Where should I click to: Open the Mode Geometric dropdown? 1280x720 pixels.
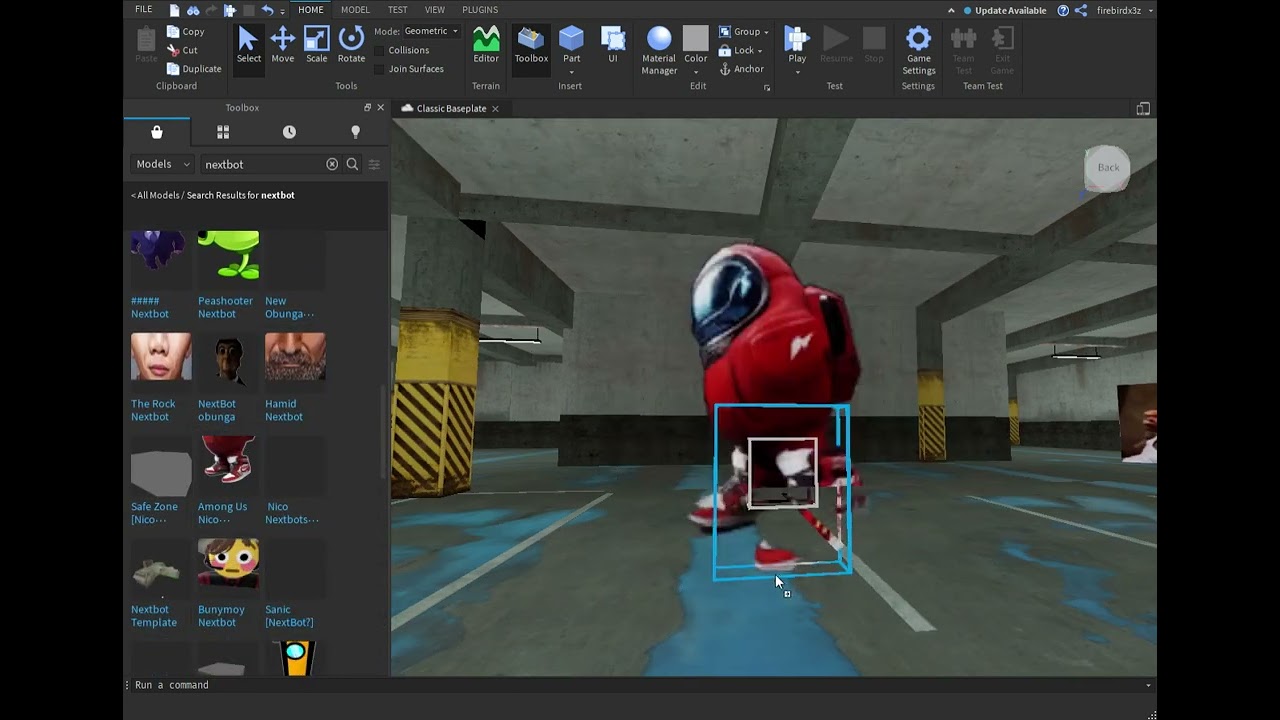[430, 31]
